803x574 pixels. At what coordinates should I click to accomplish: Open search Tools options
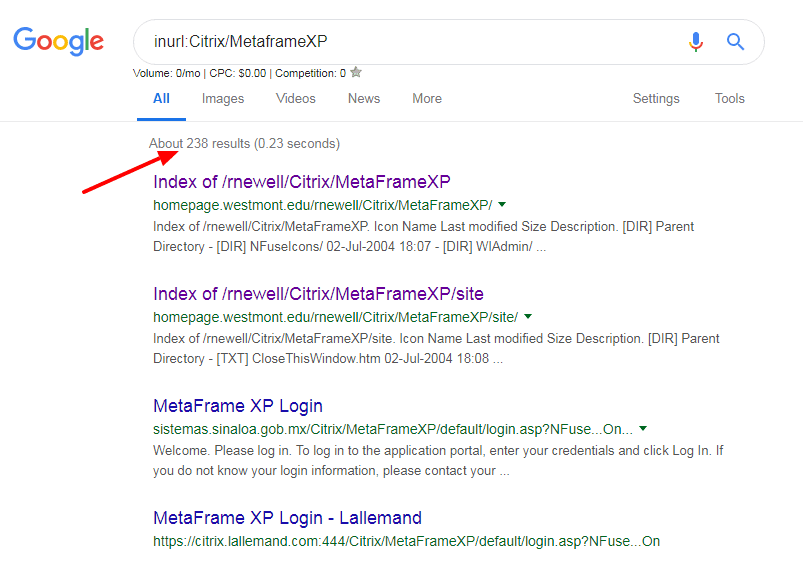tap(729, 98)
